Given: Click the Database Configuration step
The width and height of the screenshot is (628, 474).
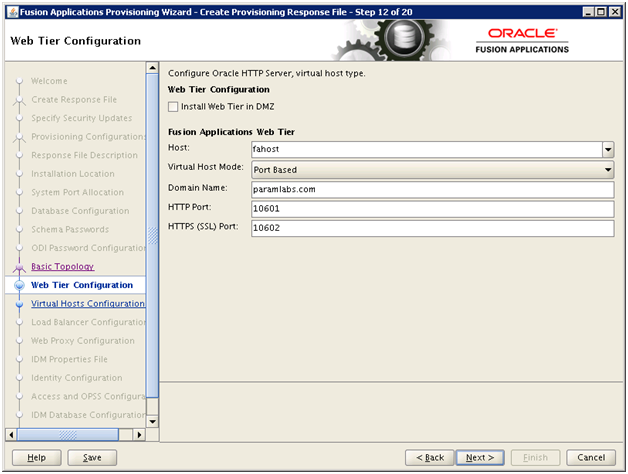Looking at the screenshot, I should [80, 211].
